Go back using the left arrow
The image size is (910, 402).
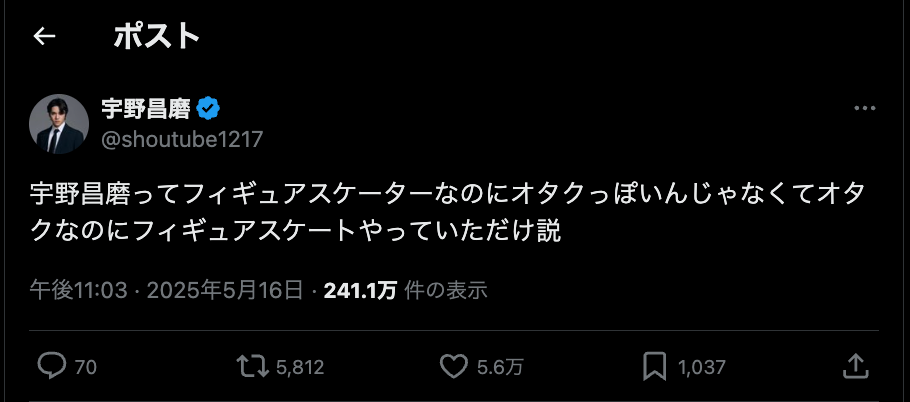click(x=44, y=37)
